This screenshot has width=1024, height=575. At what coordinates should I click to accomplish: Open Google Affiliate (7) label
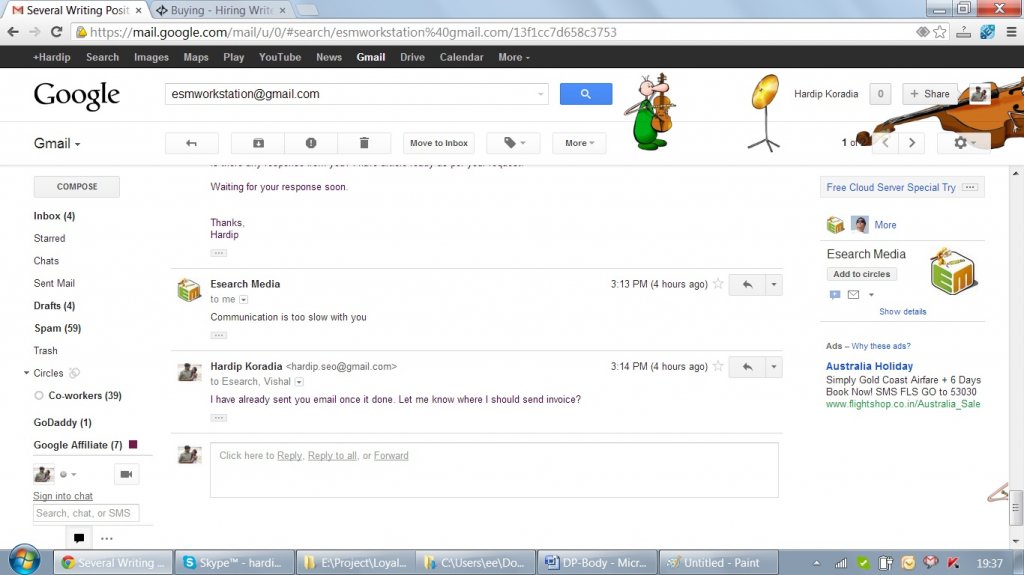click(x=78, y=445)
